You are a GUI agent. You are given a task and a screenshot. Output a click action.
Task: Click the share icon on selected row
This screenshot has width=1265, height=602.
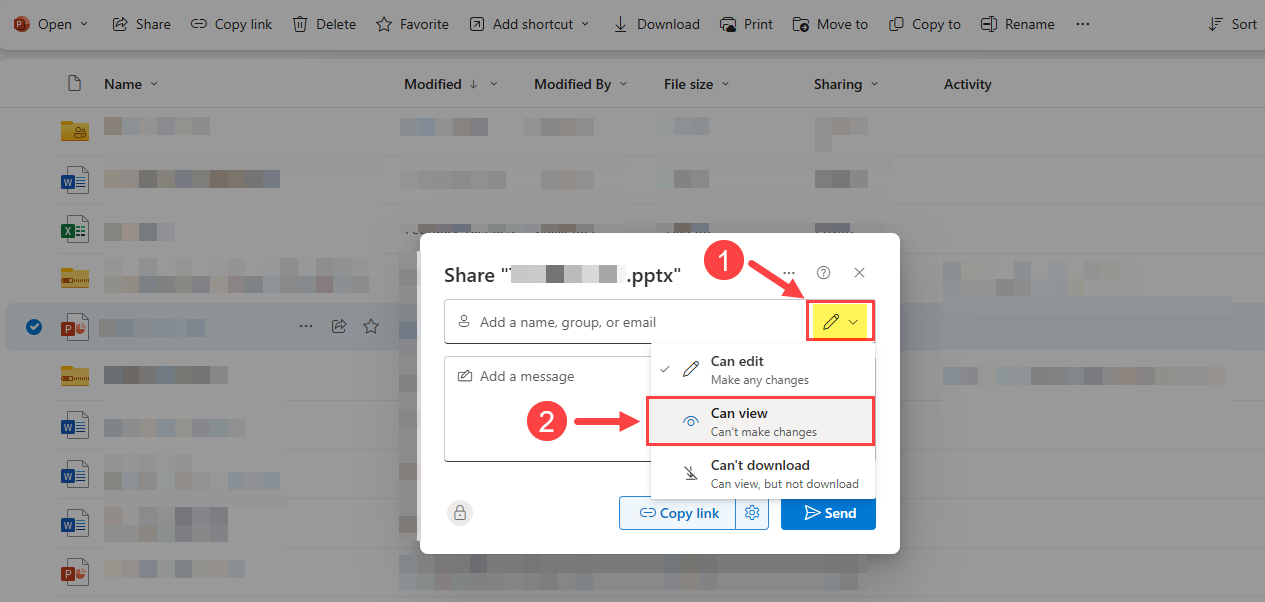pyautogui.click(x=339, y=326)
